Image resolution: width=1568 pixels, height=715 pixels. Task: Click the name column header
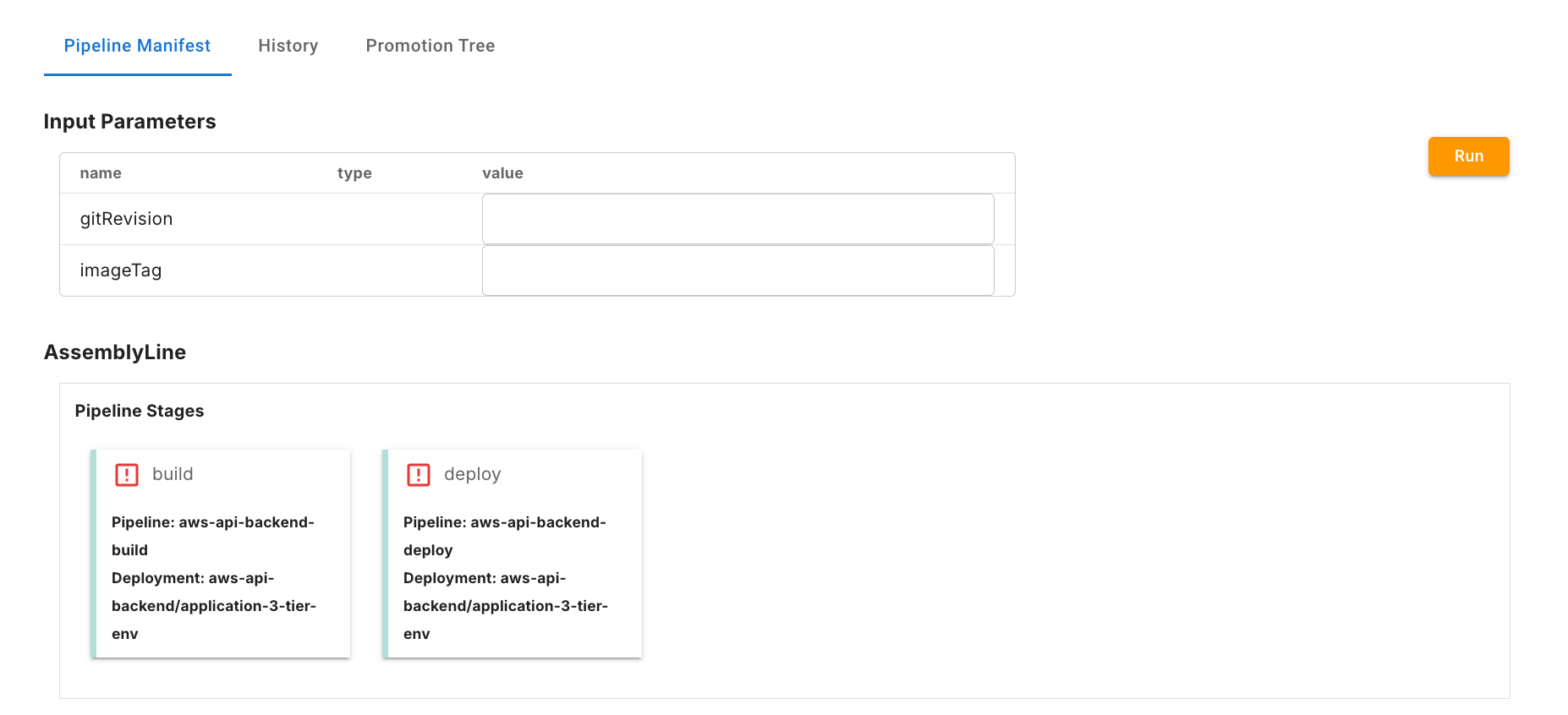[x=101, y=173]
